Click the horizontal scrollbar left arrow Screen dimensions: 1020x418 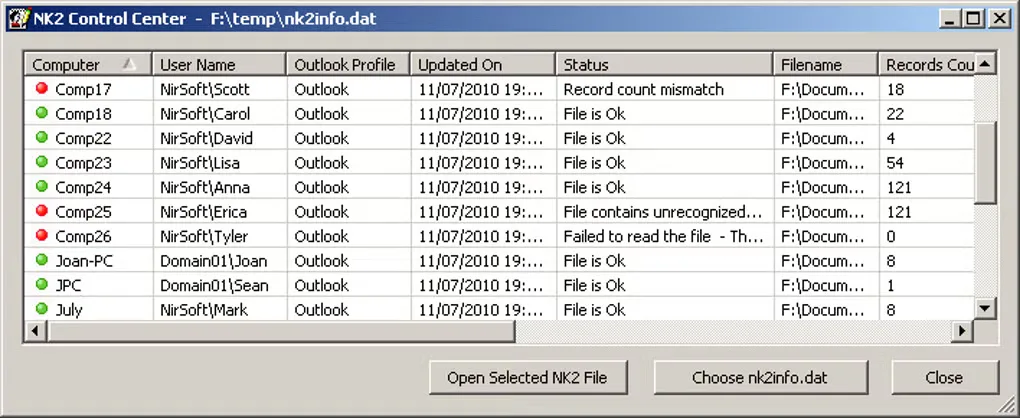click(35, 332)
